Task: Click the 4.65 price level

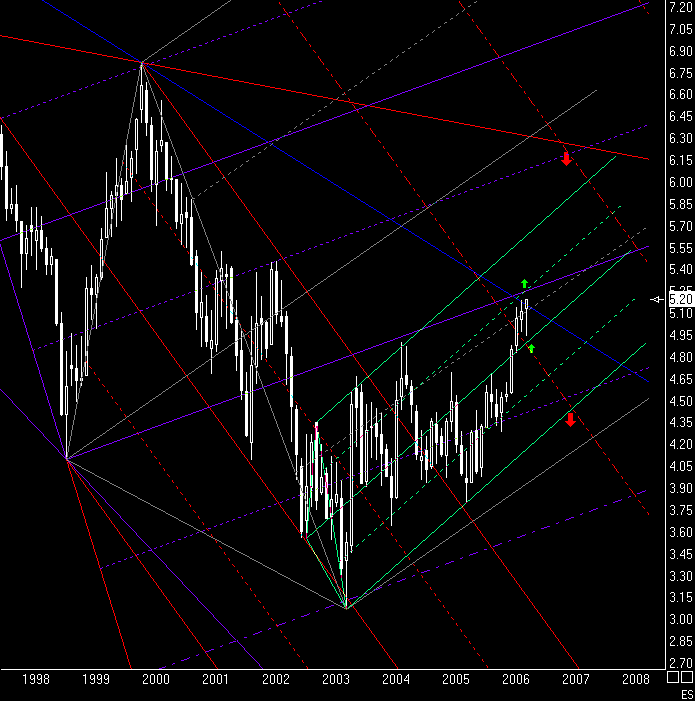Action: point(681,379)
